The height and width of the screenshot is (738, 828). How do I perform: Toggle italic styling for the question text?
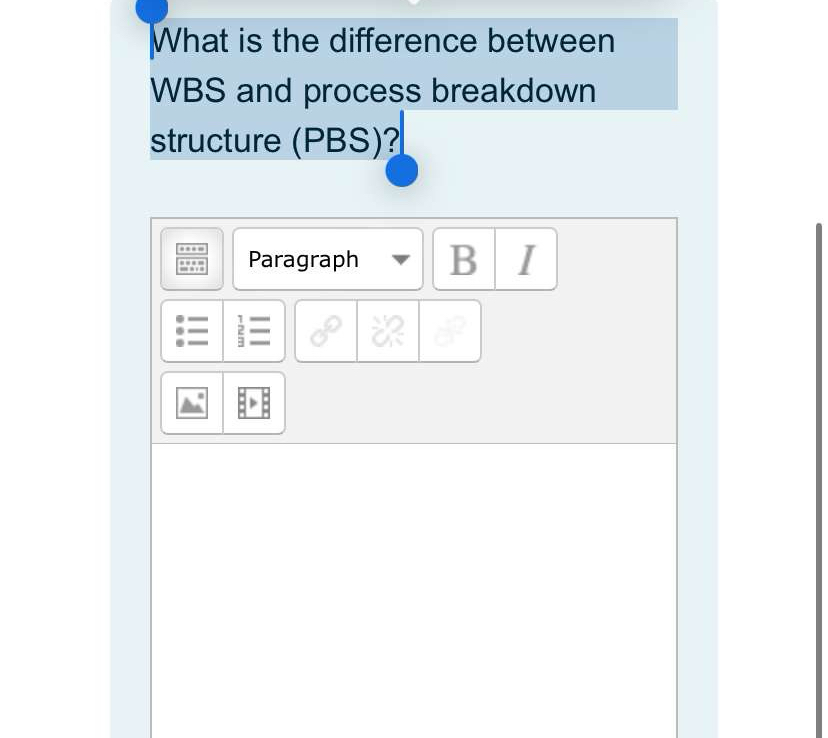click(525, 258)
